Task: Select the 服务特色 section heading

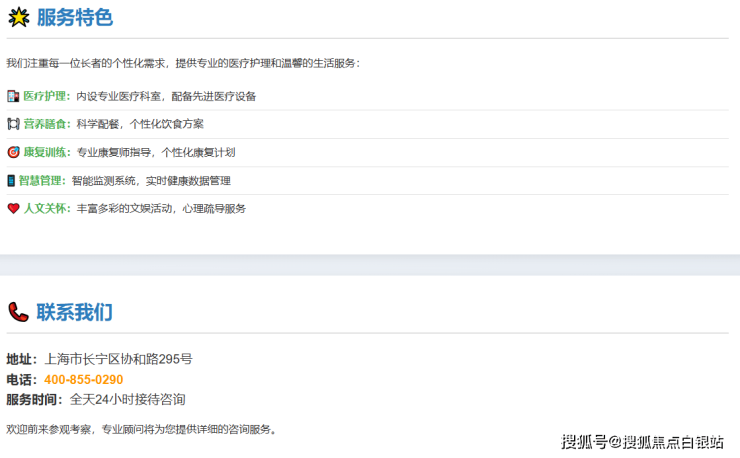Action: (74, 17)
